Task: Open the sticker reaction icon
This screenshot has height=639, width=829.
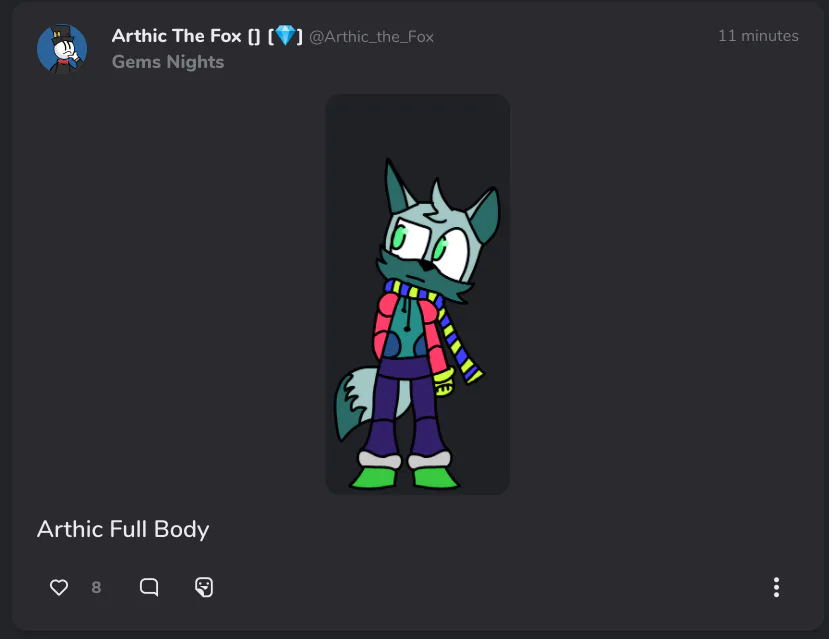Action: point(204,587)
